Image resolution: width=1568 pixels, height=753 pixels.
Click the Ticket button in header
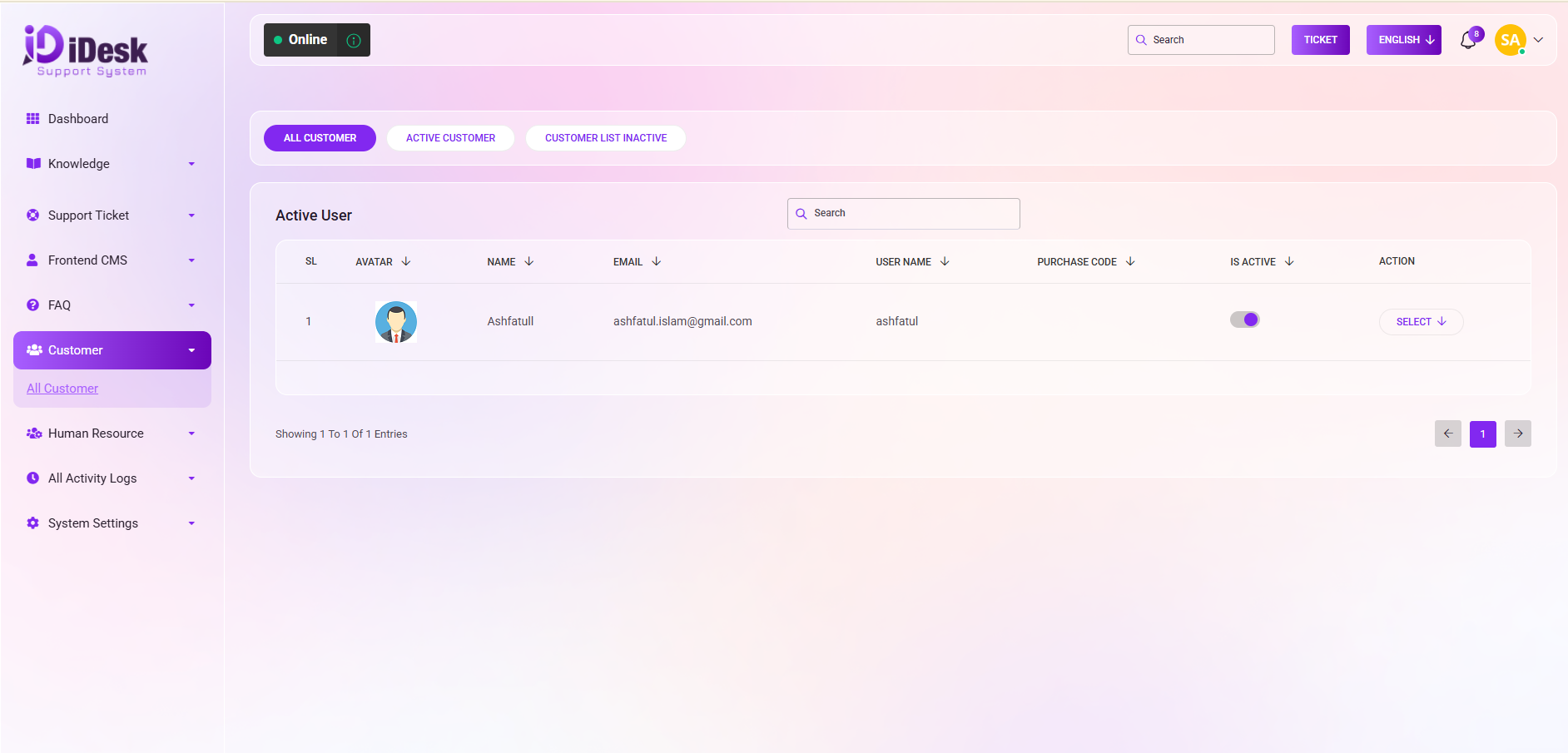click(x=1320, y=40)
